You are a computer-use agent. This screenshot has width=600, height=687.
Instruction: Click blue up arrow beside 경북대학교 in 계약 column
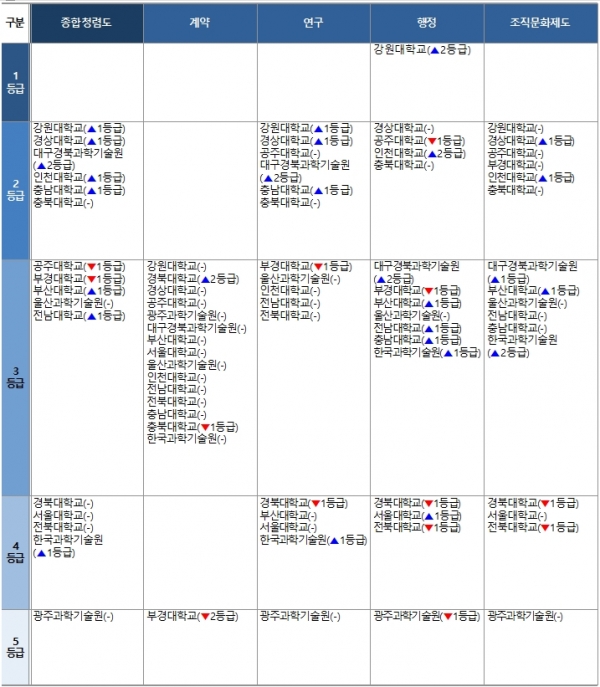[205, 278]
